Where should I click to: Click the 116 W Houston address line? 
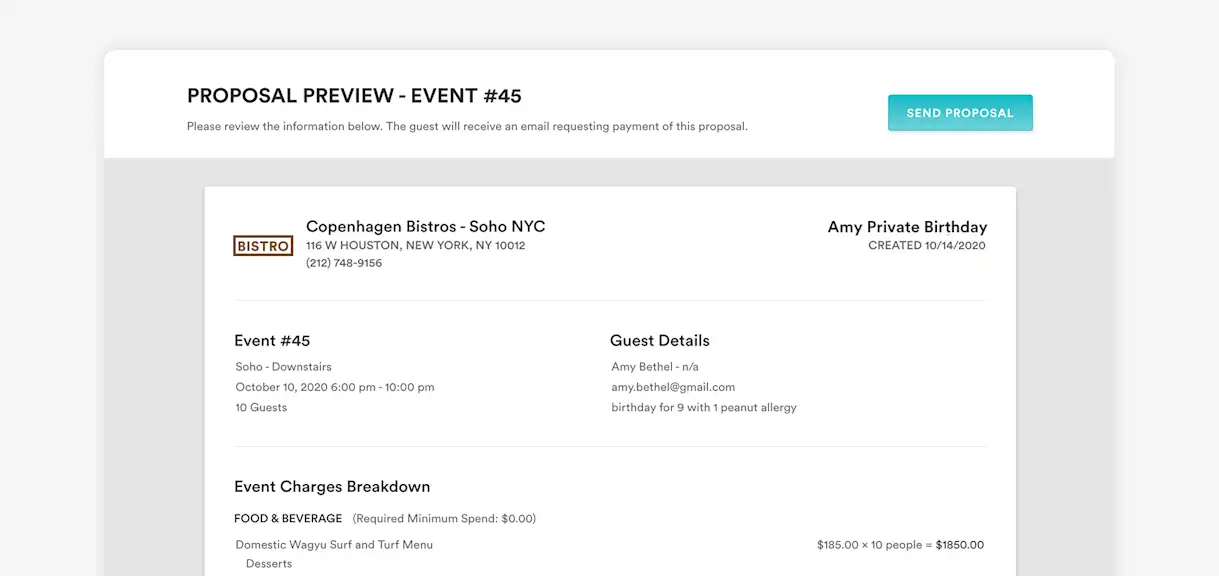[415, 245]
